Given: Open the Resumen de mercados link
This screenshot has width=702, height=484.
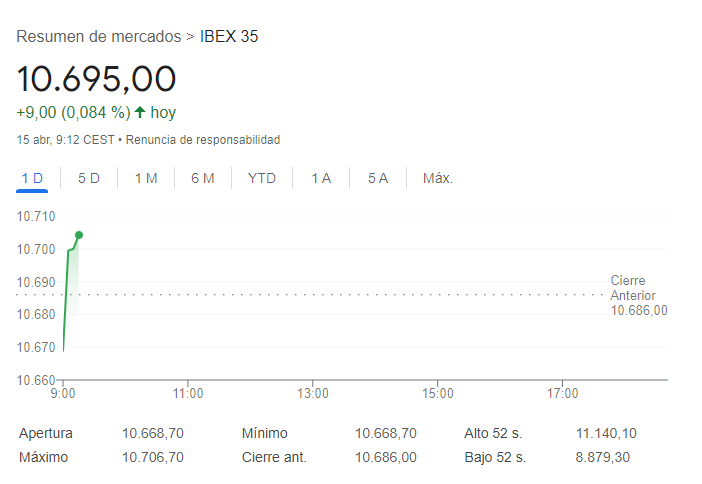Looking at the screenshot, I should (x=99, y=37).
